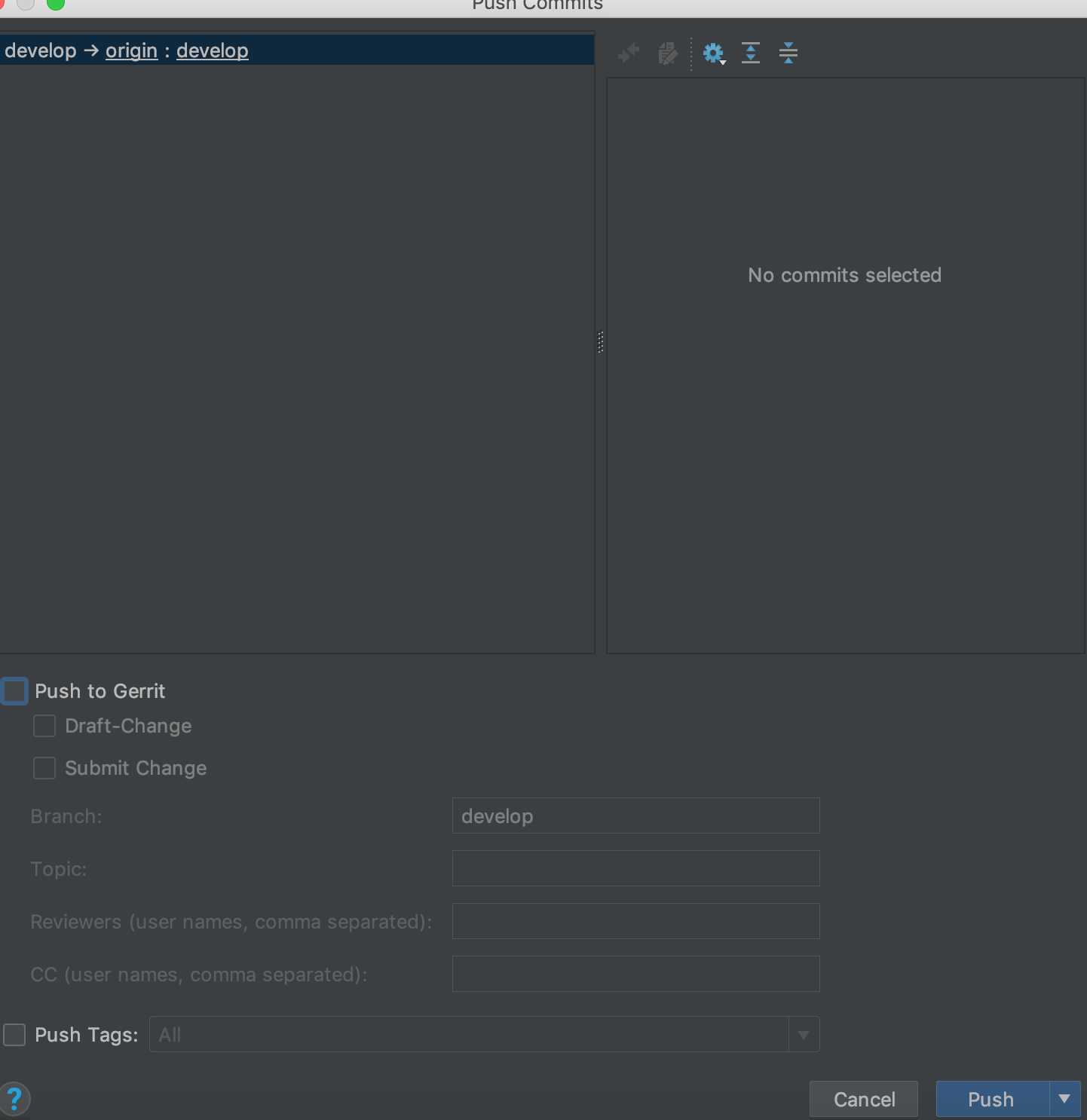Open help with the question mark icon
This screenshot has height=1120, width=1087.
[x=14, y=1099]
